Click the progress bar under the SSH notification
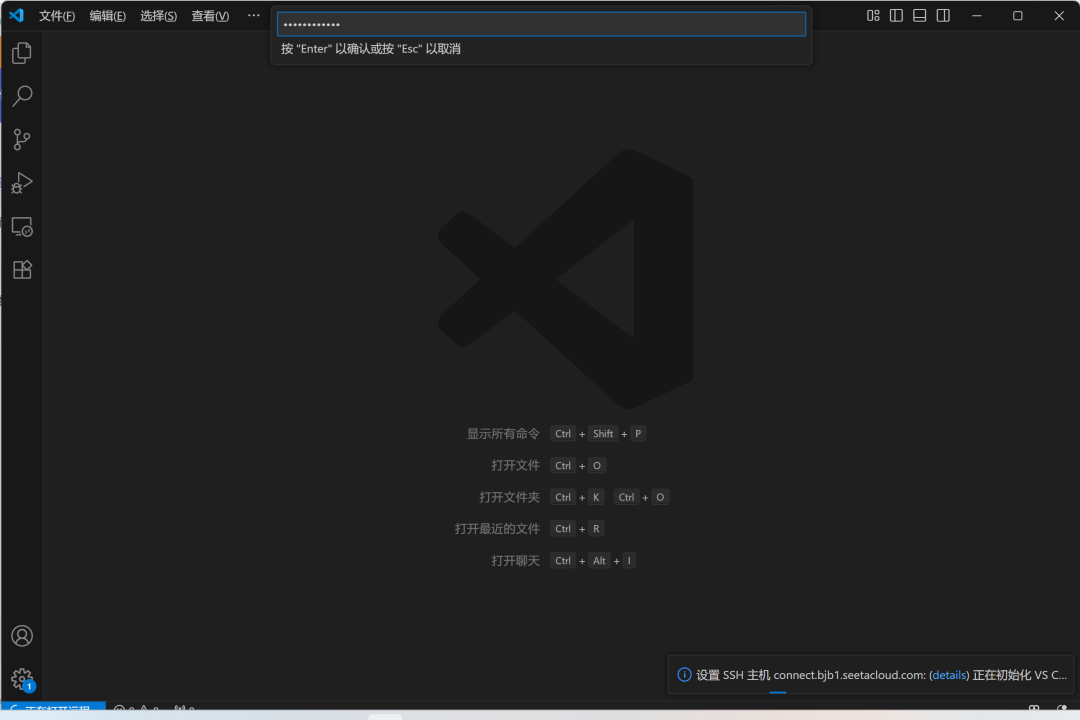 point(778,692)
